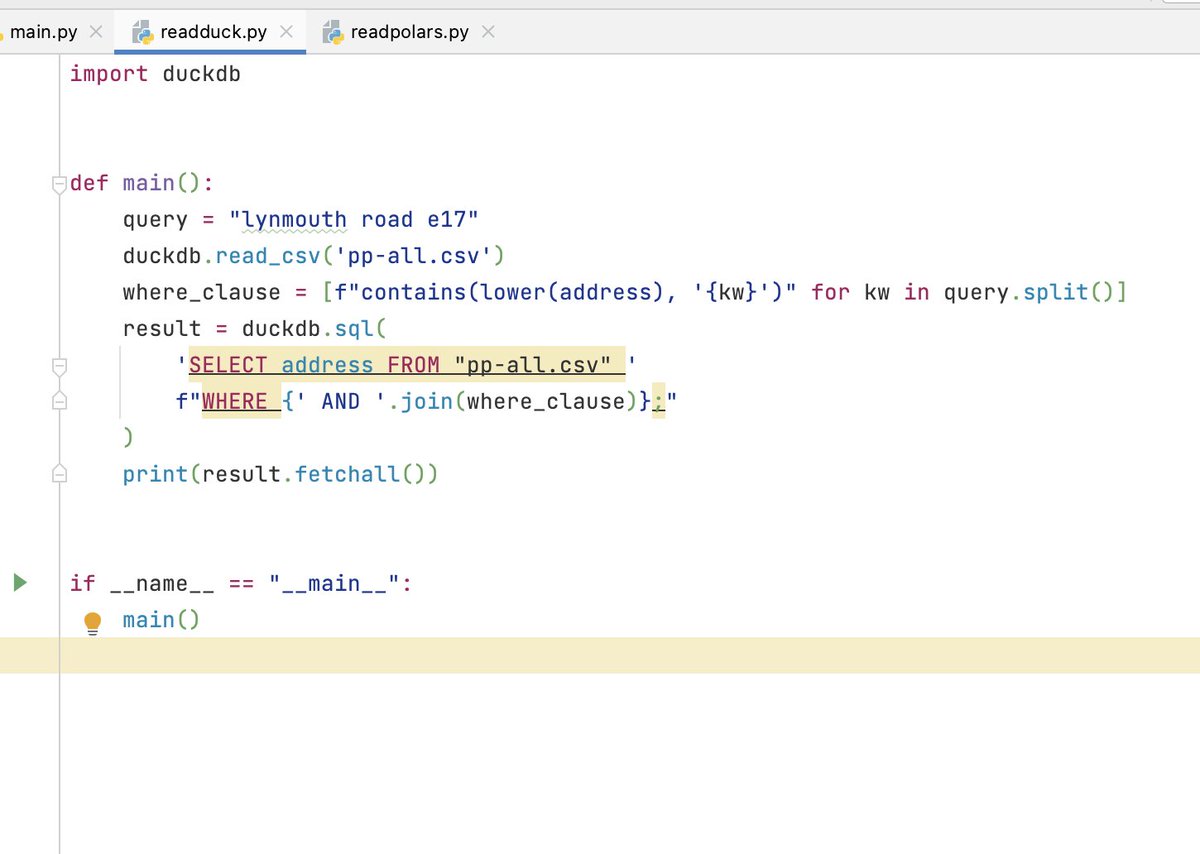1200x854 pixels.
Task: Click the Python file icon on readduck.py tab
Action: coord(142,32)
